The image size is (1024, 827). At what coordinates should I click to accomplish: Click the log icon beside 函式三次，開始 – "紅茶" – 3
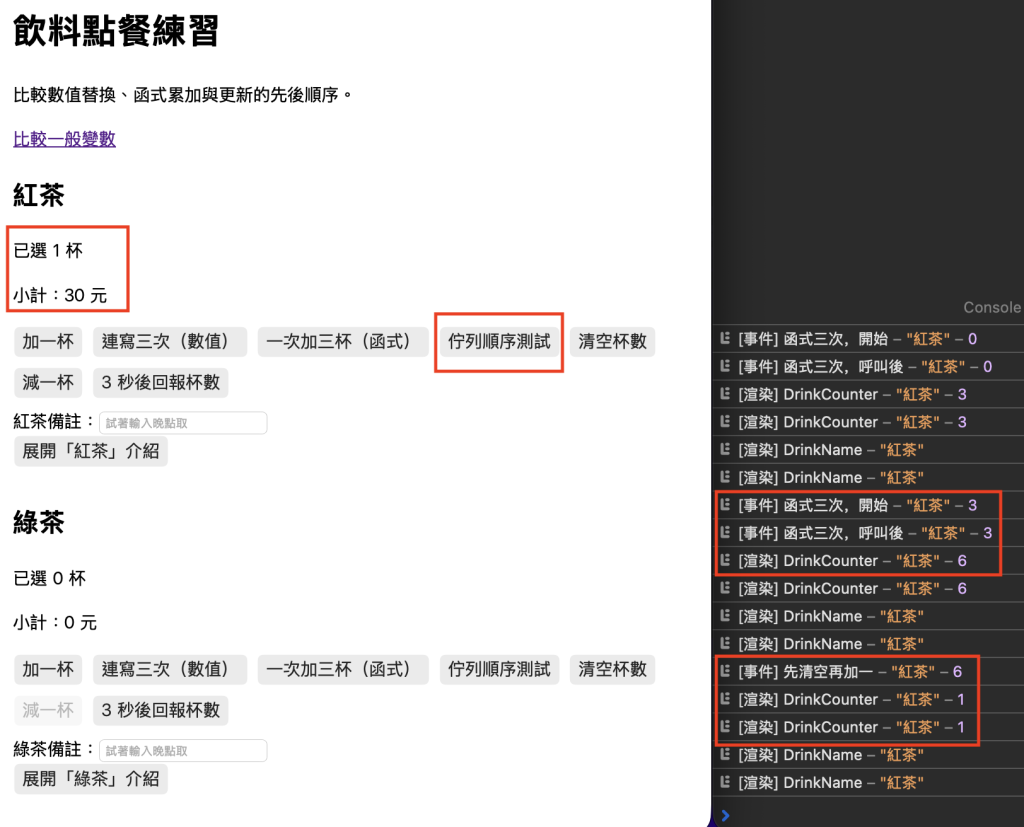[725, 505]
